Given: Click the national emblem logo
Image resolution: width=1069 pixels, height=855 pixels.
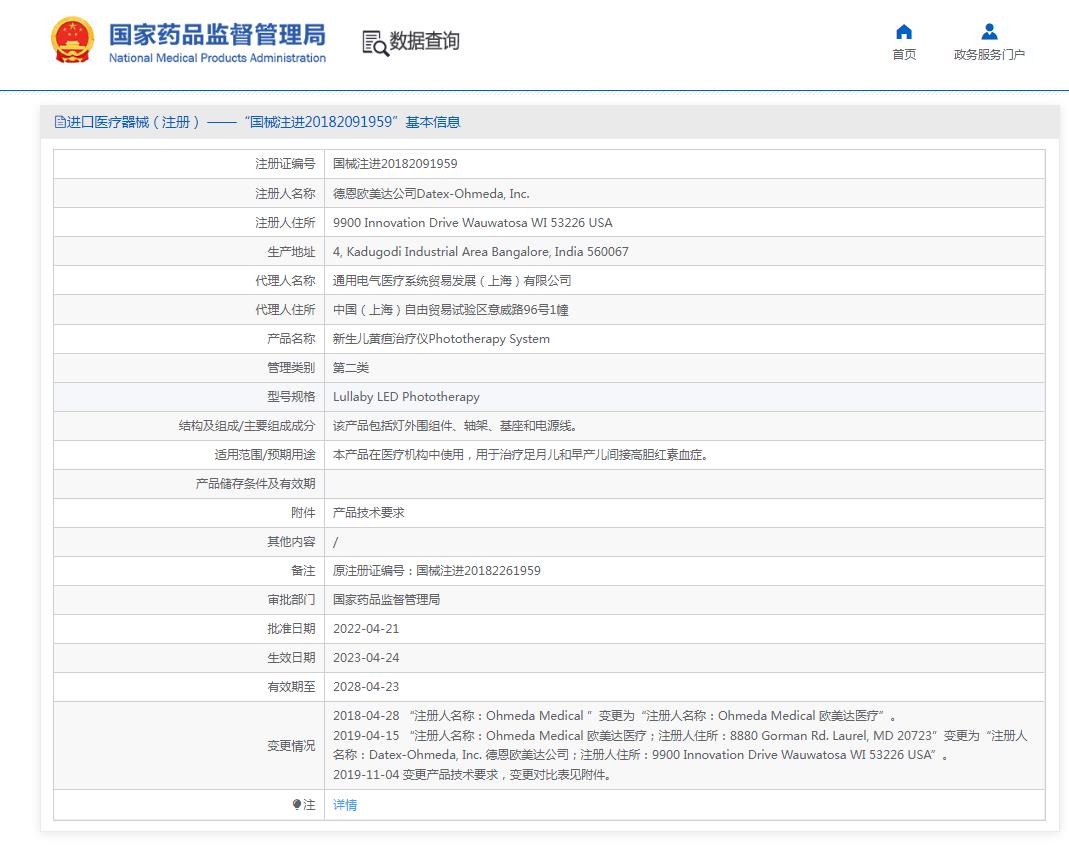Looking at the screenshot, I should click(72, 40).
